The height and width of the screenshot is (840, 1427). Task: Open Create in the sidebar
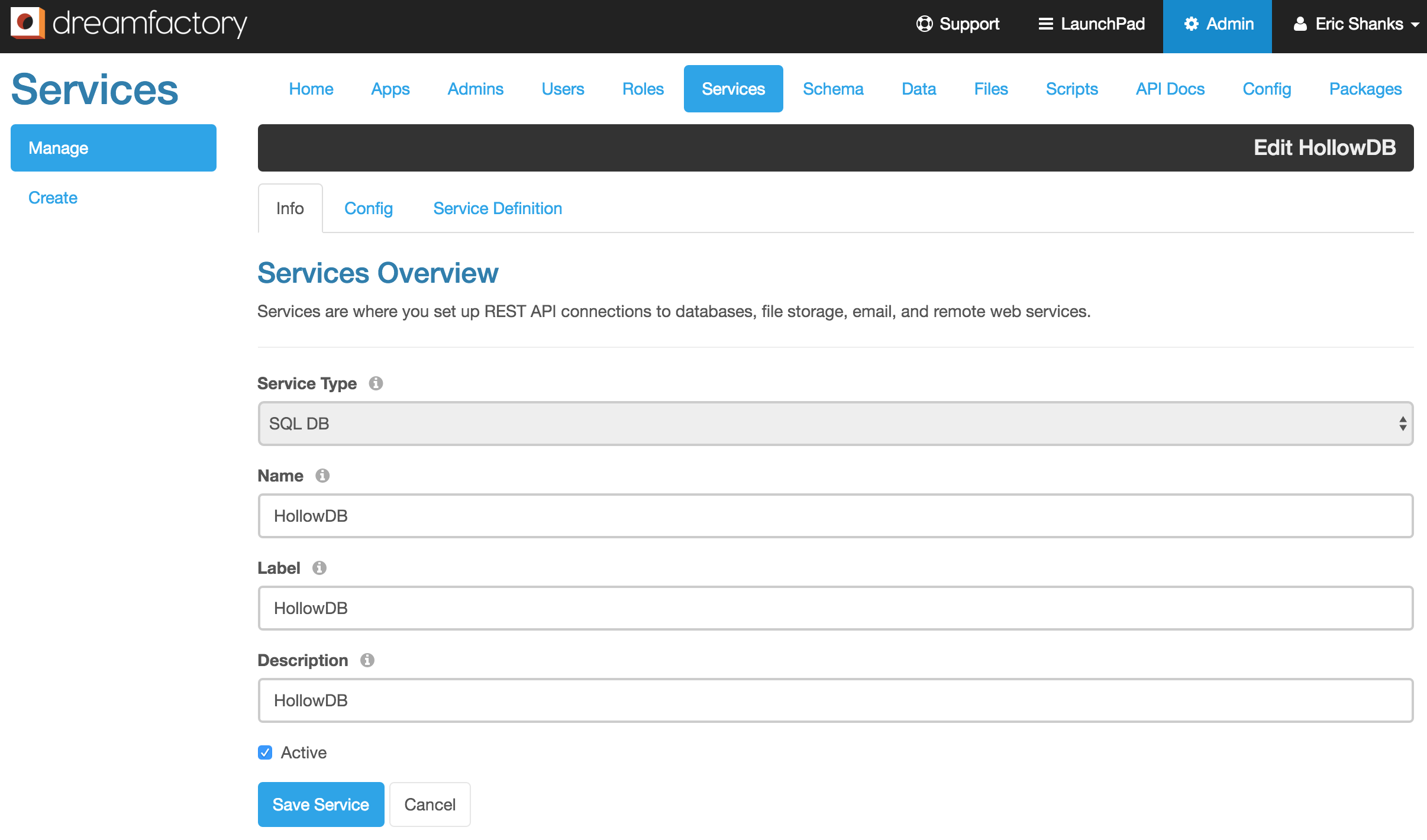(x=53, y=198)
